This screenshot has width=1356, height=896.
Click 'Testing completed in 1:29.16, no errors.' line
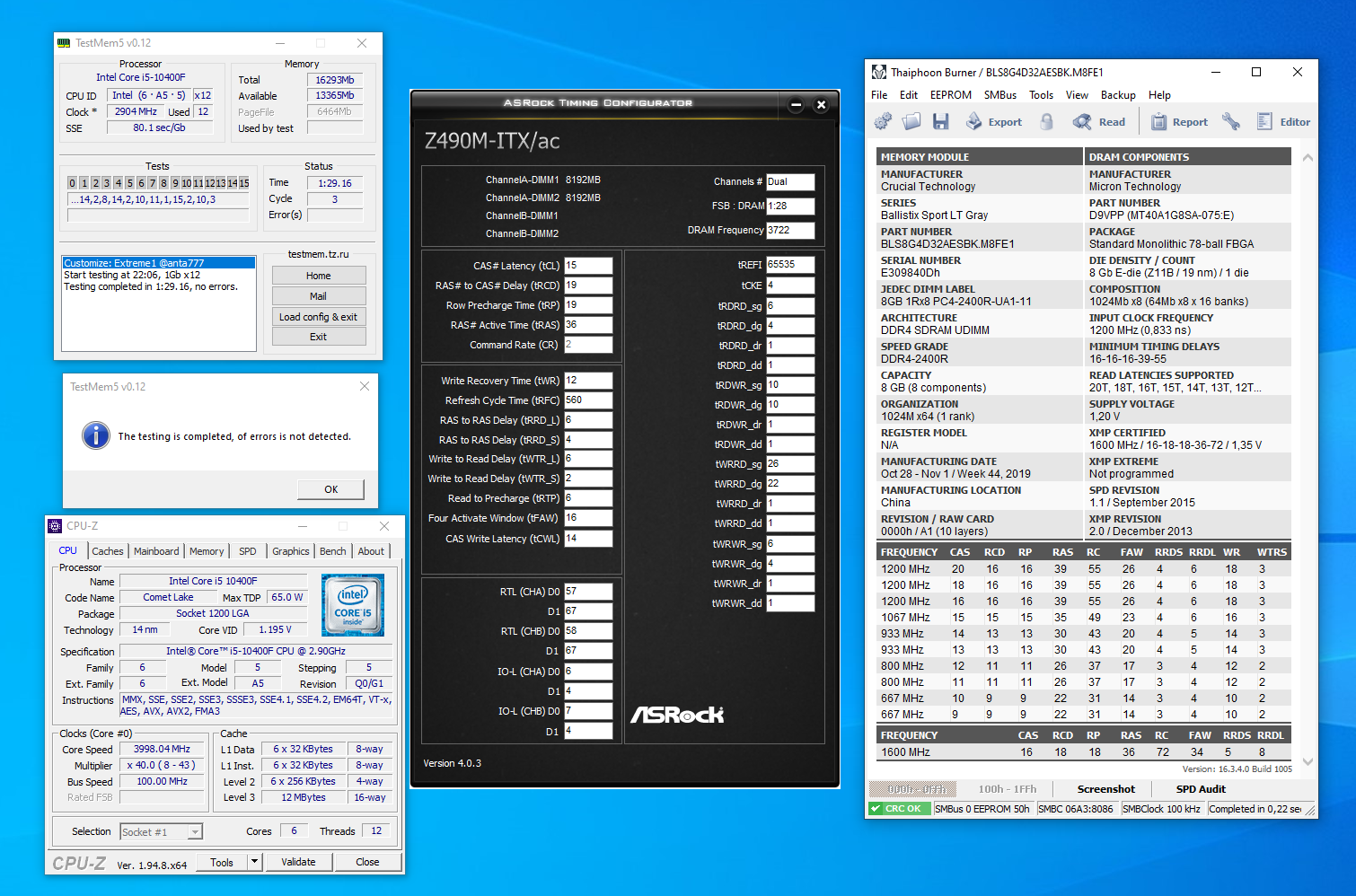click(151, 287)
